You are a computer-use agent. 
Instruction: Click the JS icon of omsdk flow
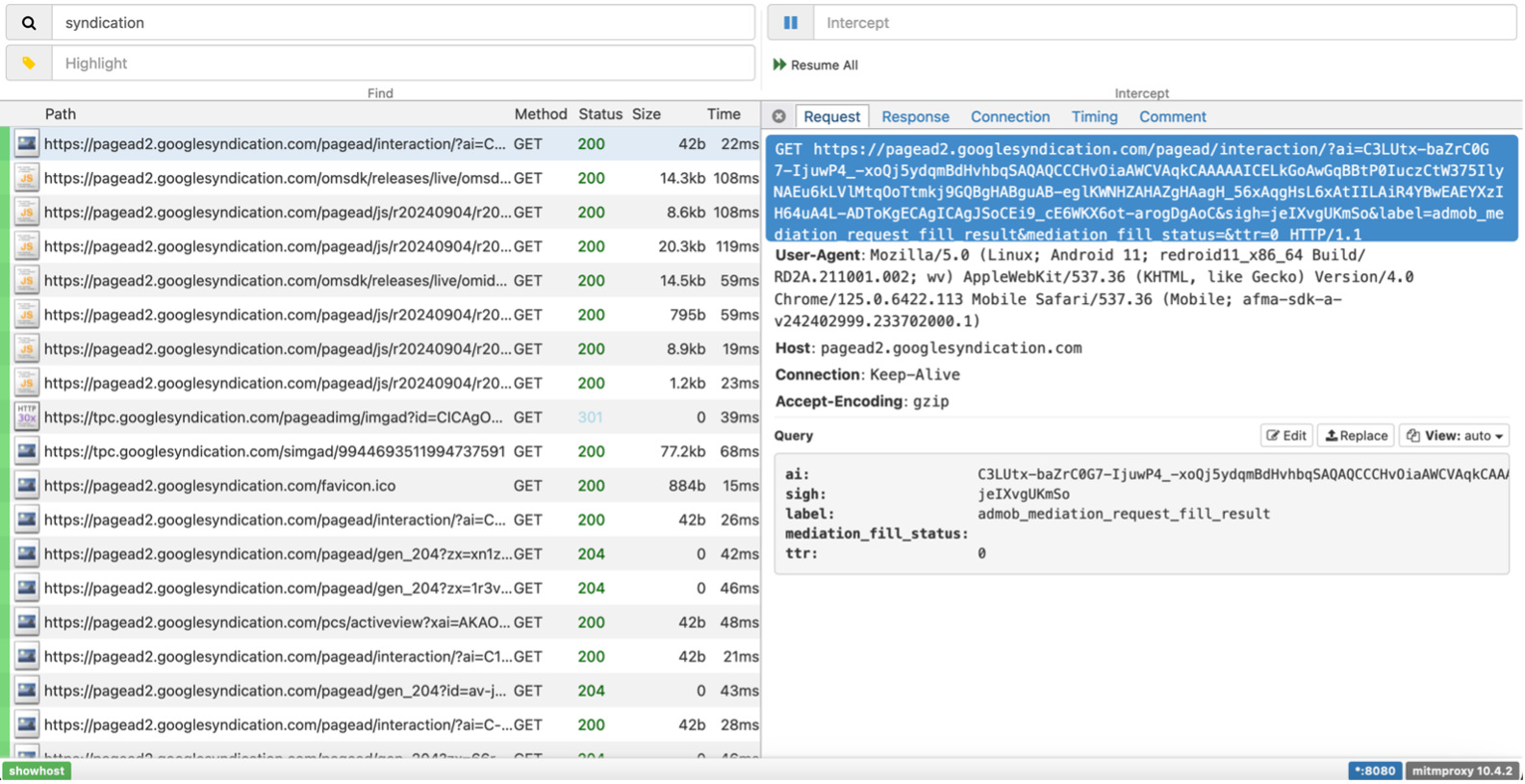pyautogui.click(x=26, y=178)
